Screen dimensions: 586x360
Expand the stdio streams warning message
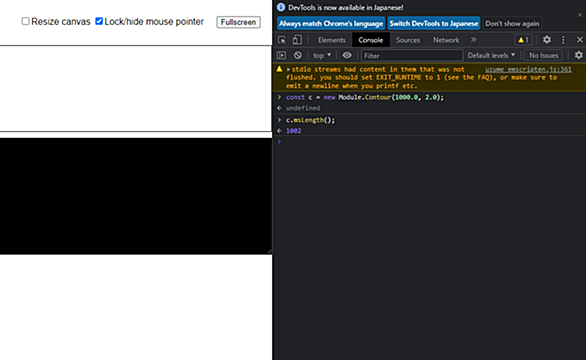[x=288, y=70]
